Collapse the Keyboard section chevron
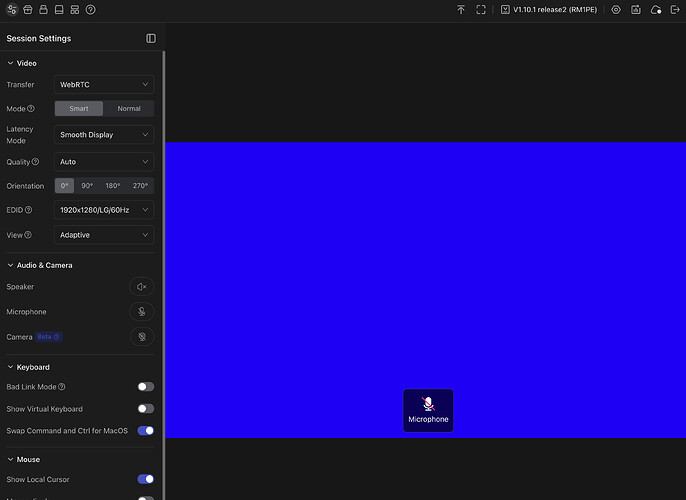The width and height of the screenshot is (686, 500). (x=10, y=367)
